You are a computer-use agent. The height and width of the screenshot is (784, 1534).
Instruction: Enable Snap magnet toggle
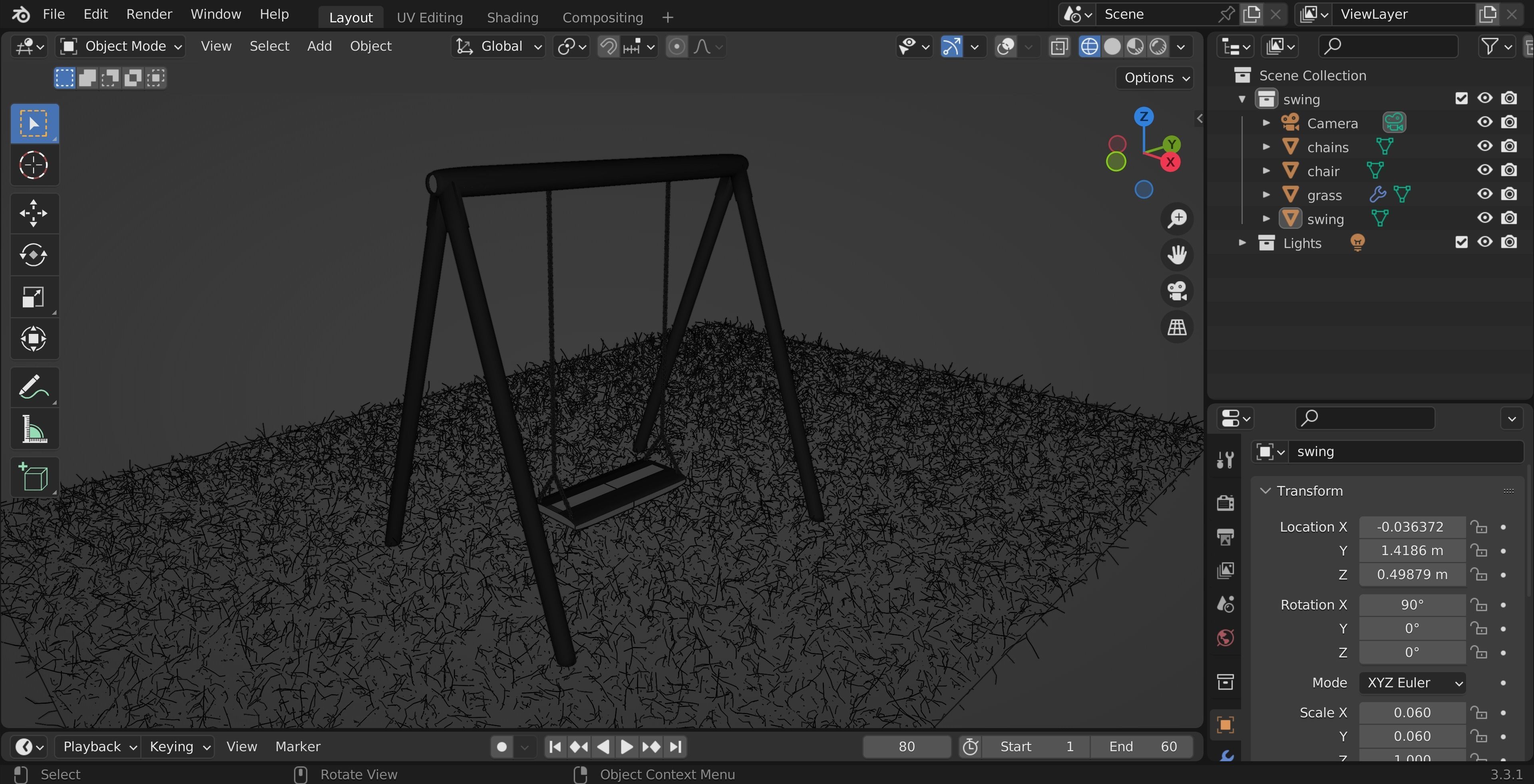[x=608, y=46]
